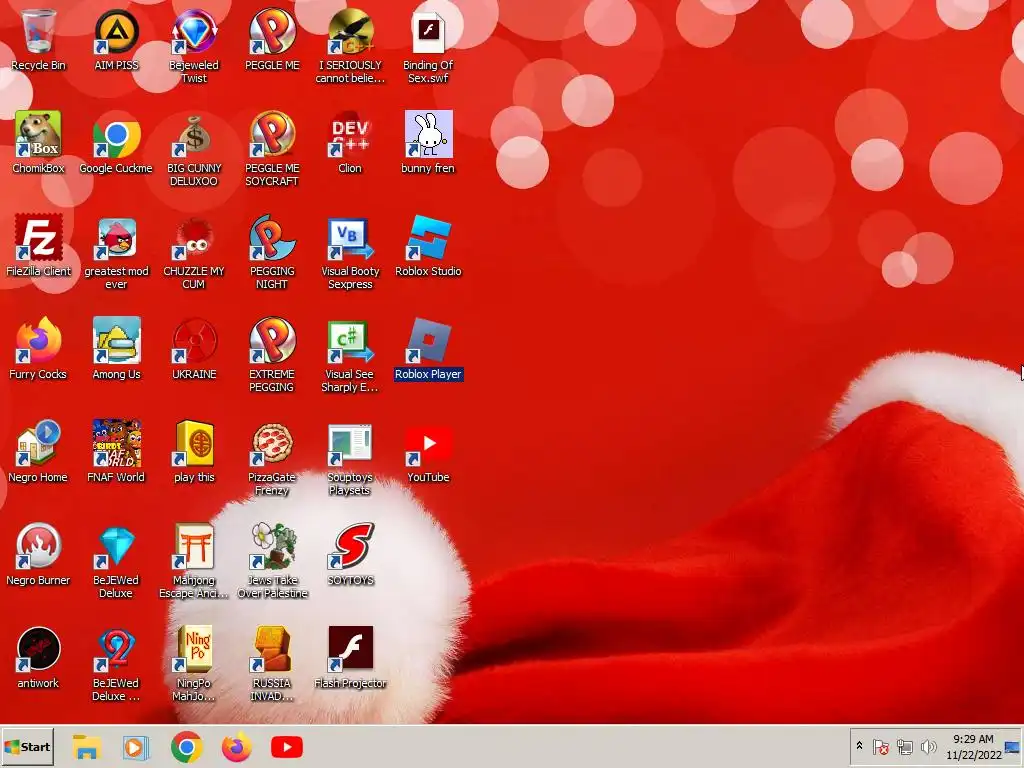Open the Recycle Bin icon

point(39,40)
